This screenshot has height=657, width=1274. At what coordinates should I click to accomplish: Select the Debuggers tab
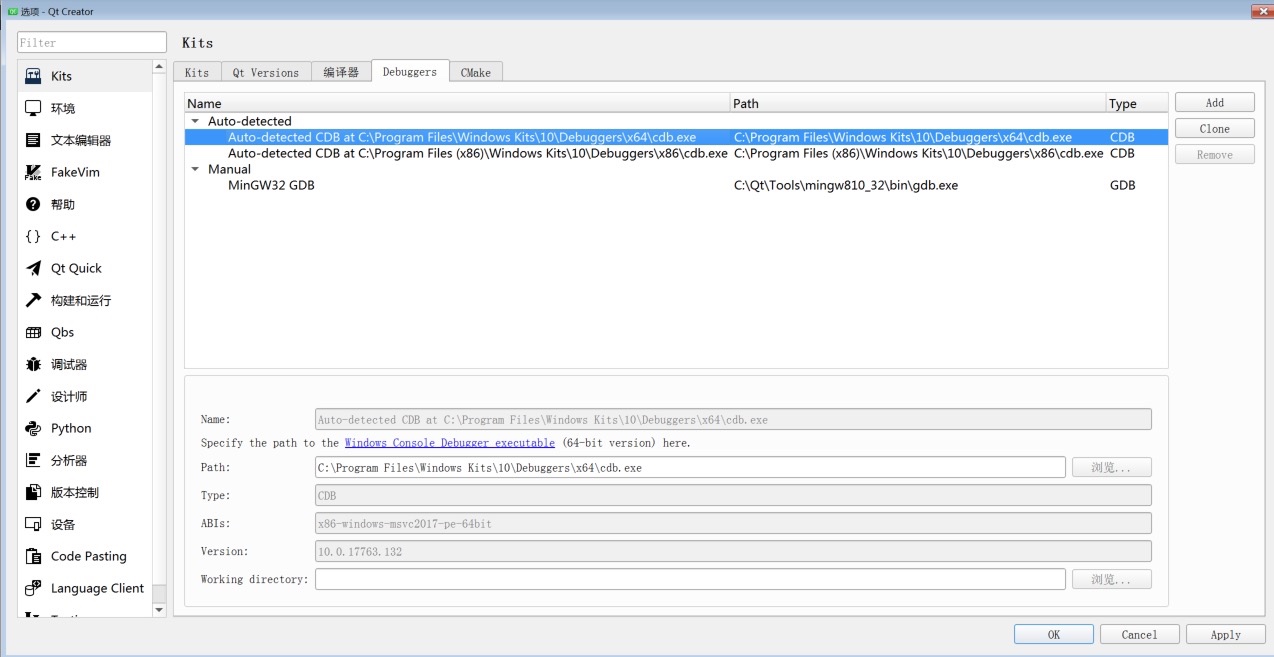click(410, 71)
